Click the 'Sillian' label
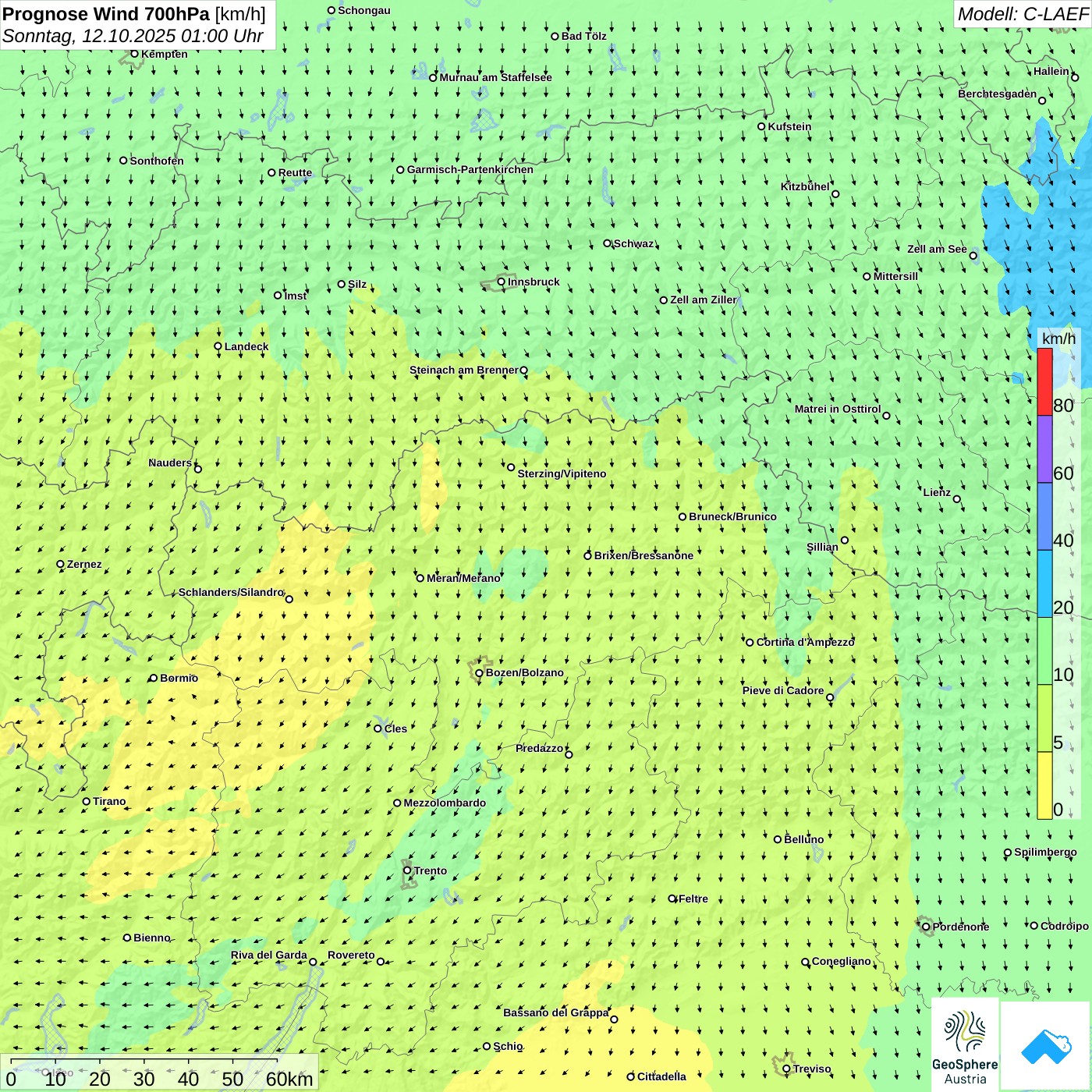 [x=822, y=547]
